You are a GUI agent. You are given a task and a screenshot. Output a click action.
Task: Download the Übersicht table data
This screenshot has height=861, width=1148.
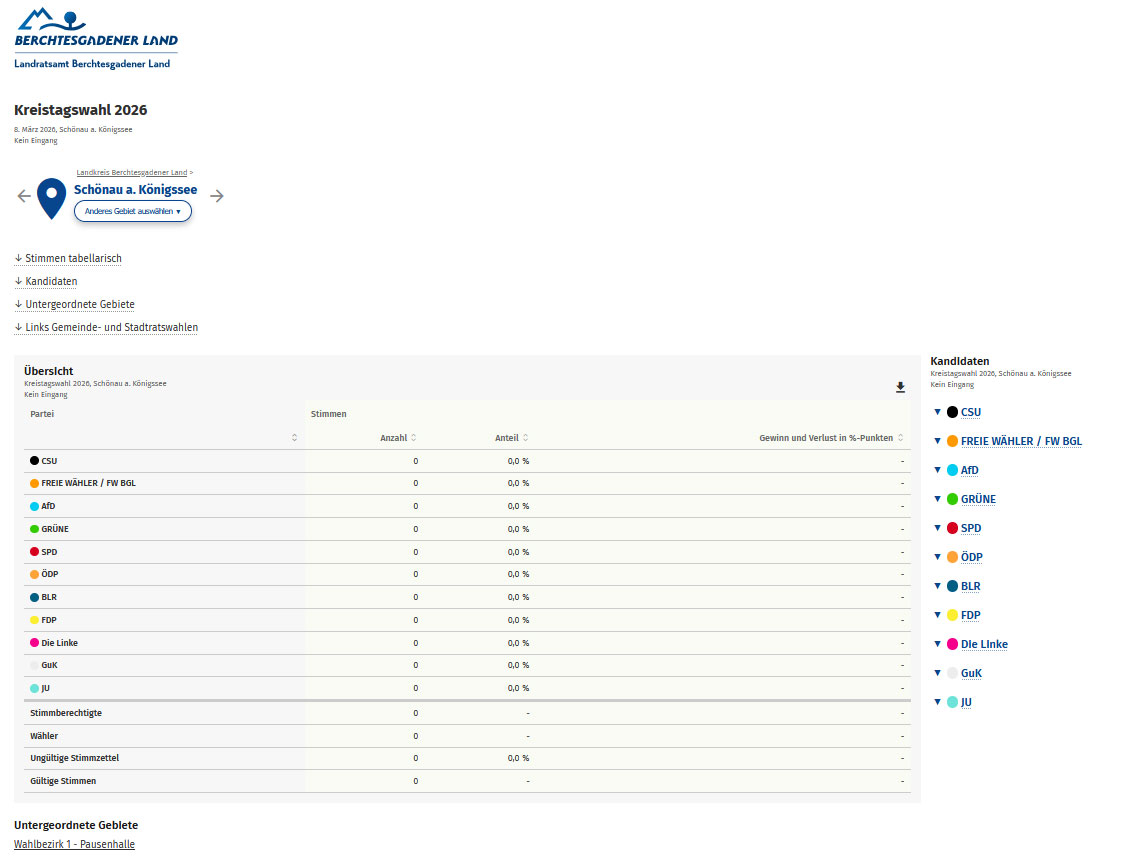tap(900, 387)
